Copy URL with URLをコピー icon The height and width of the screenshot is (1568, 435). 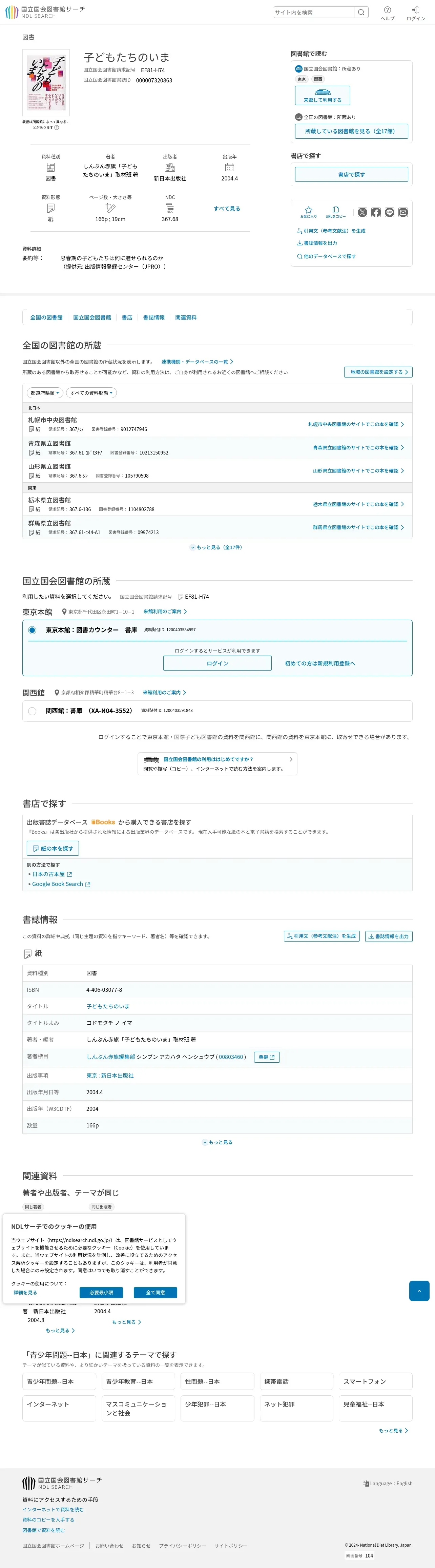(x=335, y=212)
